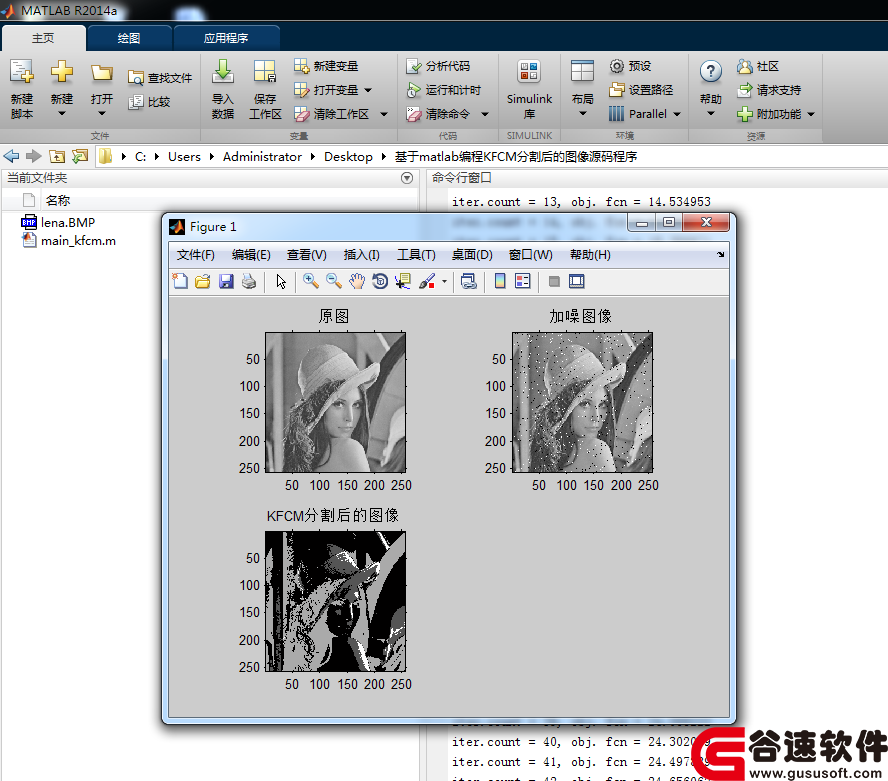Expand the 帮助 help dropdown in ribbon
The image size is (888, 781).
coord(711,113)
